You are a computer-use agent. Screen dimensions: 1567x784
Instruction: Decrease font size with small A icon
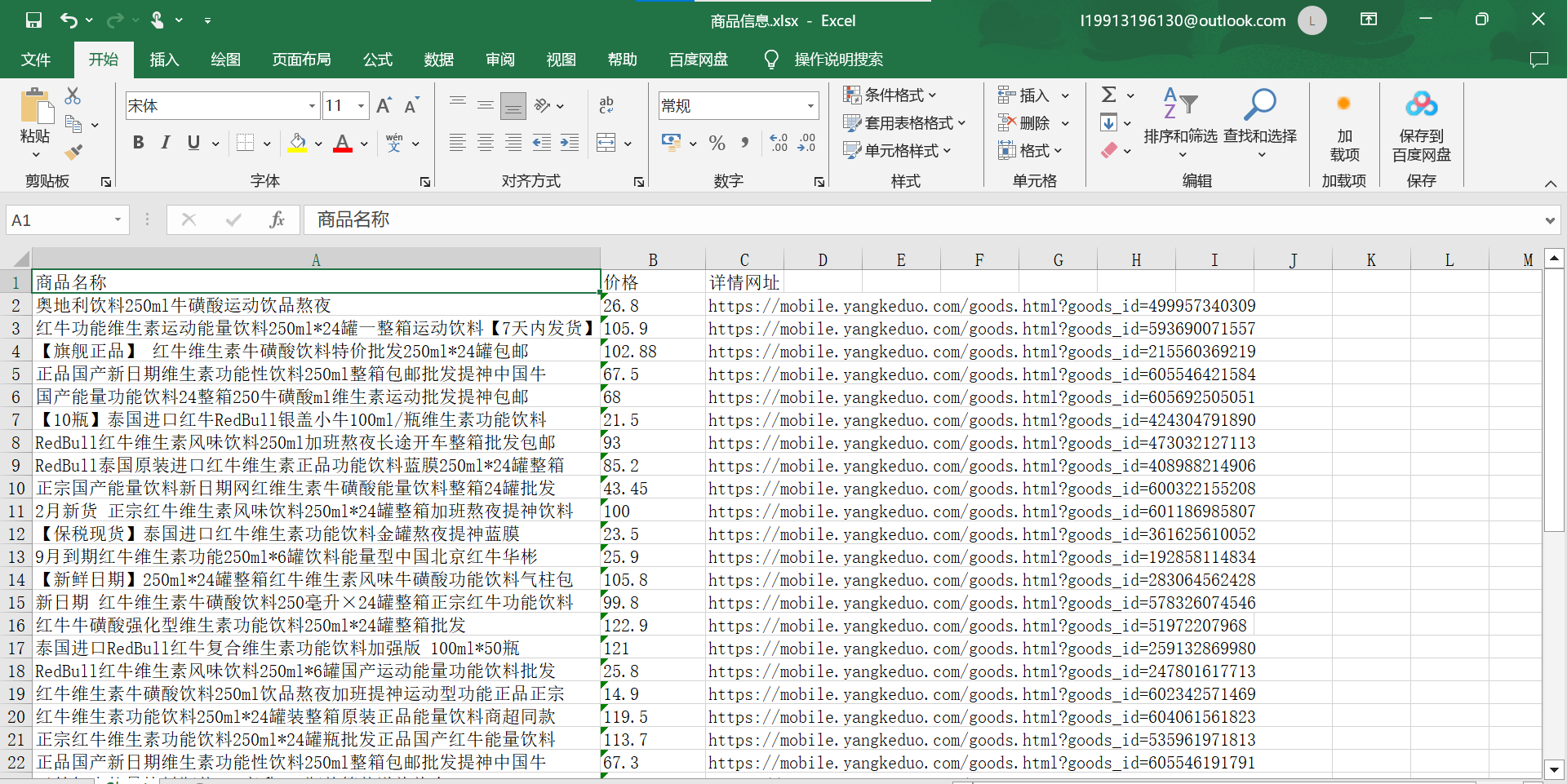point(411,105)
